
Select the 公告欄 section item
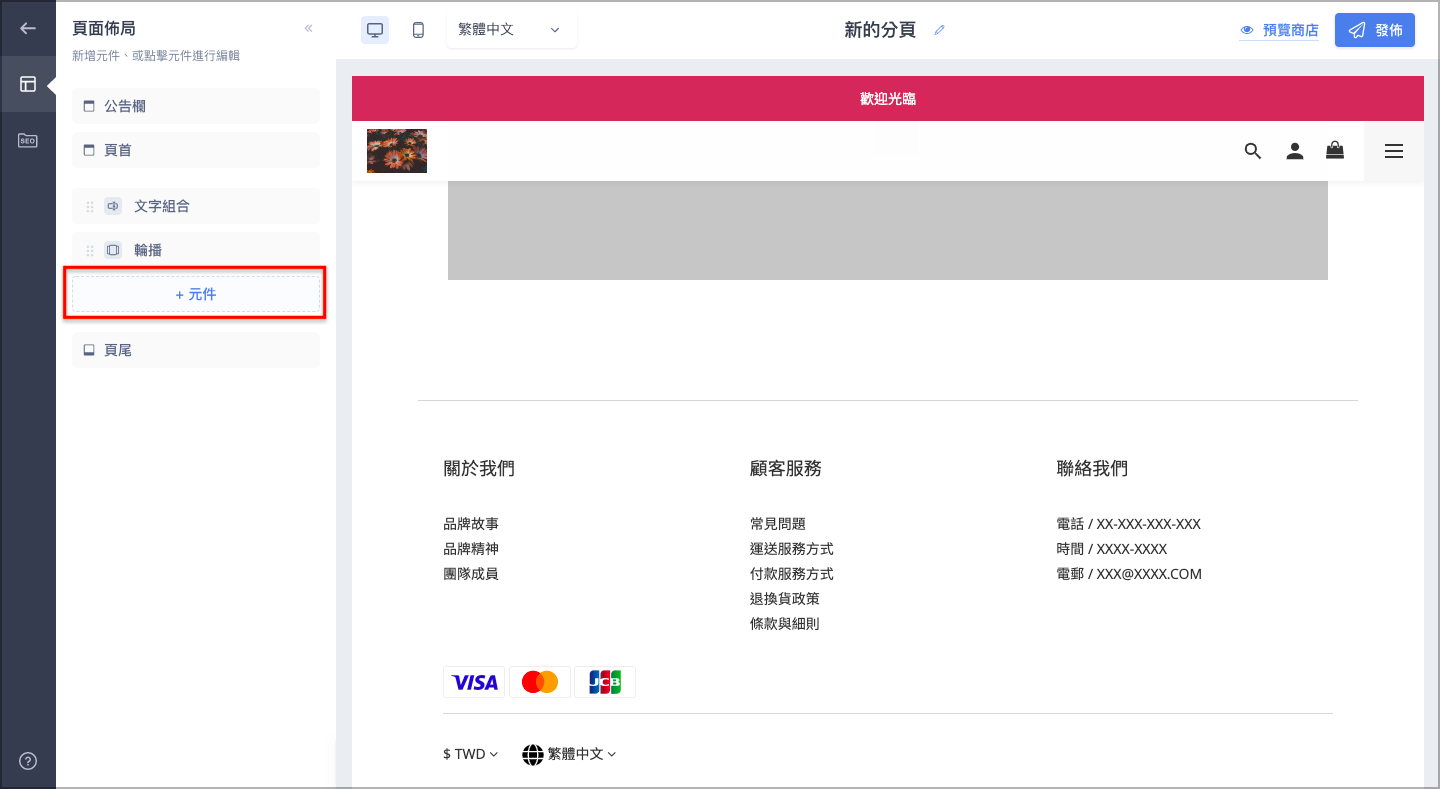pos(196,106)
